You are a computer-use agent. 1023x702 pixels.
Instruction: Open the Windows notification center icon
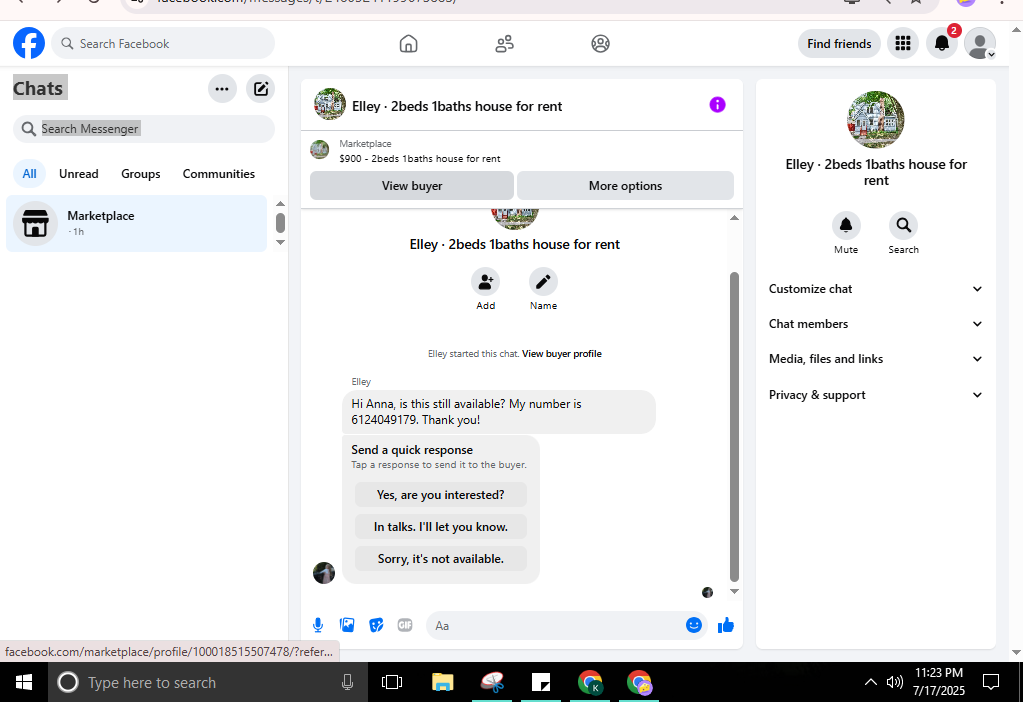click(x=991, y=682)
